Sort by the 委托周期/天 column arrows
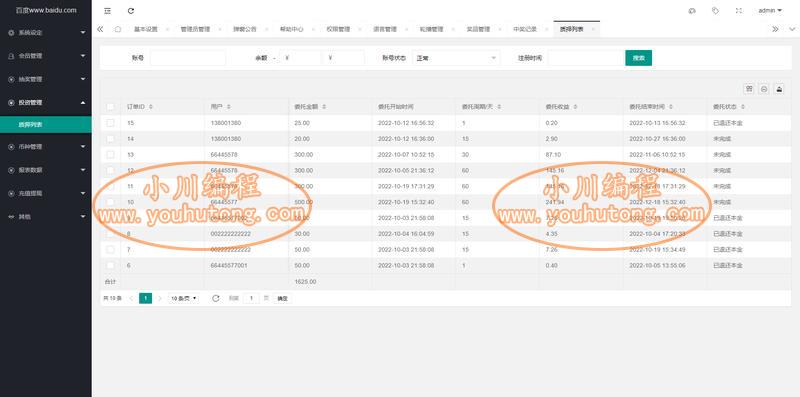This screenshot has width=800, height=397. point(499,107)
